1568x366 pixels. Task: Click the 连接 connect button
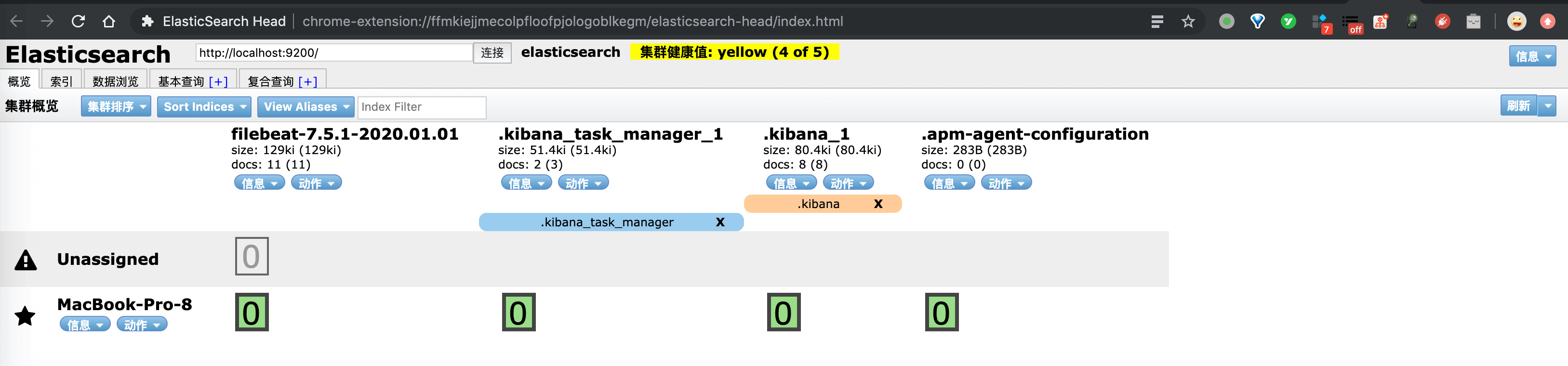492,52
